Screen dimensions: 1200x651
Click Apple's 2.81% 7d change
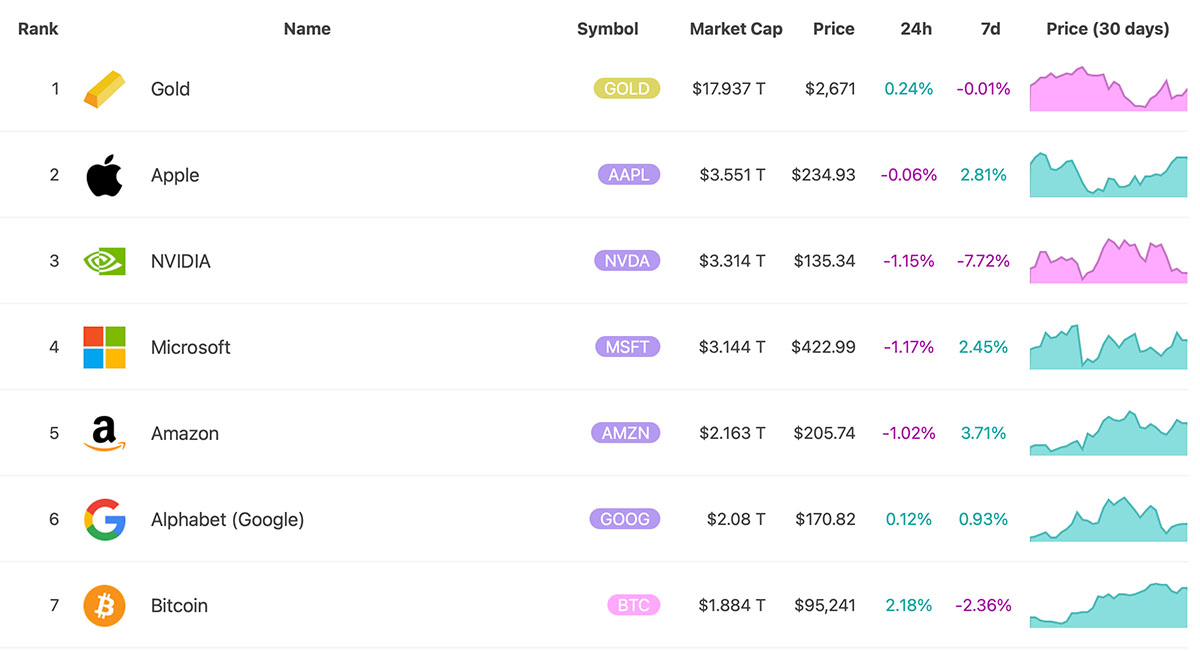pyautogui.click(x=983, y=175)
